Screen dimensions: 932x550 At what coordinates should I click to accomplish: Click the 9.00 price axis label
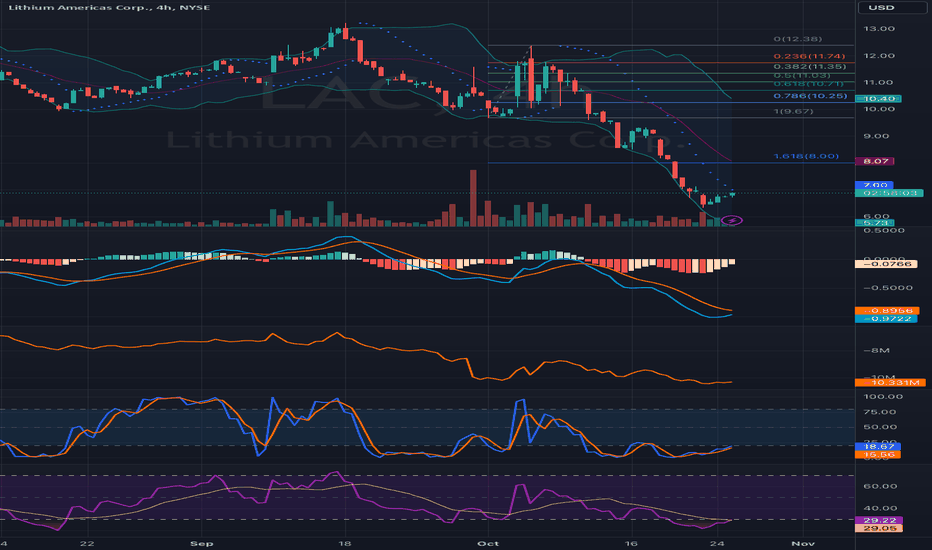[876, 136]
